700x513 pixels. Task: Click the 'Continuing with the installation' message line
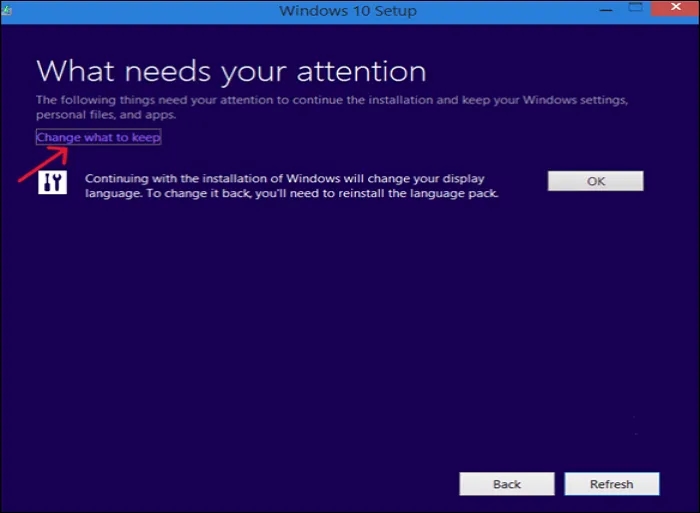(x=285, y=179)
